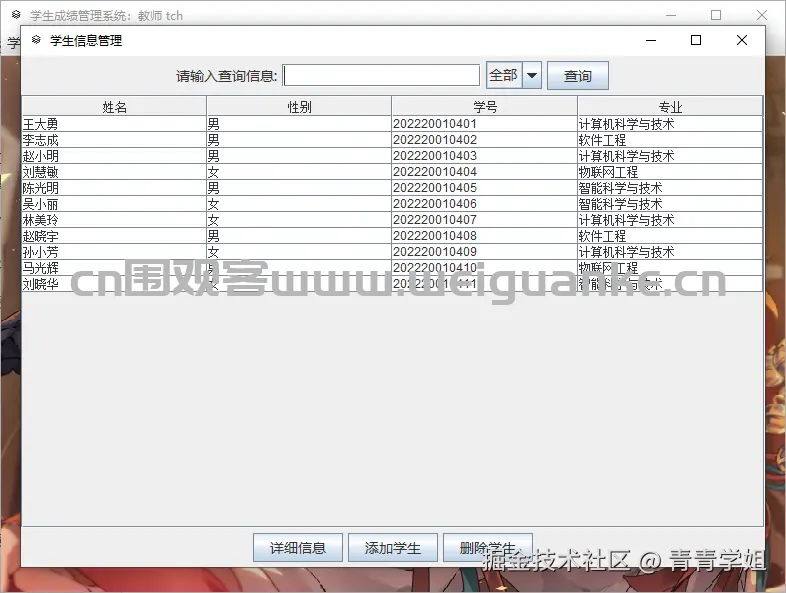786x593 pixels.
Task: Click 软件工程 major in 李志成 row
Action: (602, 140)
